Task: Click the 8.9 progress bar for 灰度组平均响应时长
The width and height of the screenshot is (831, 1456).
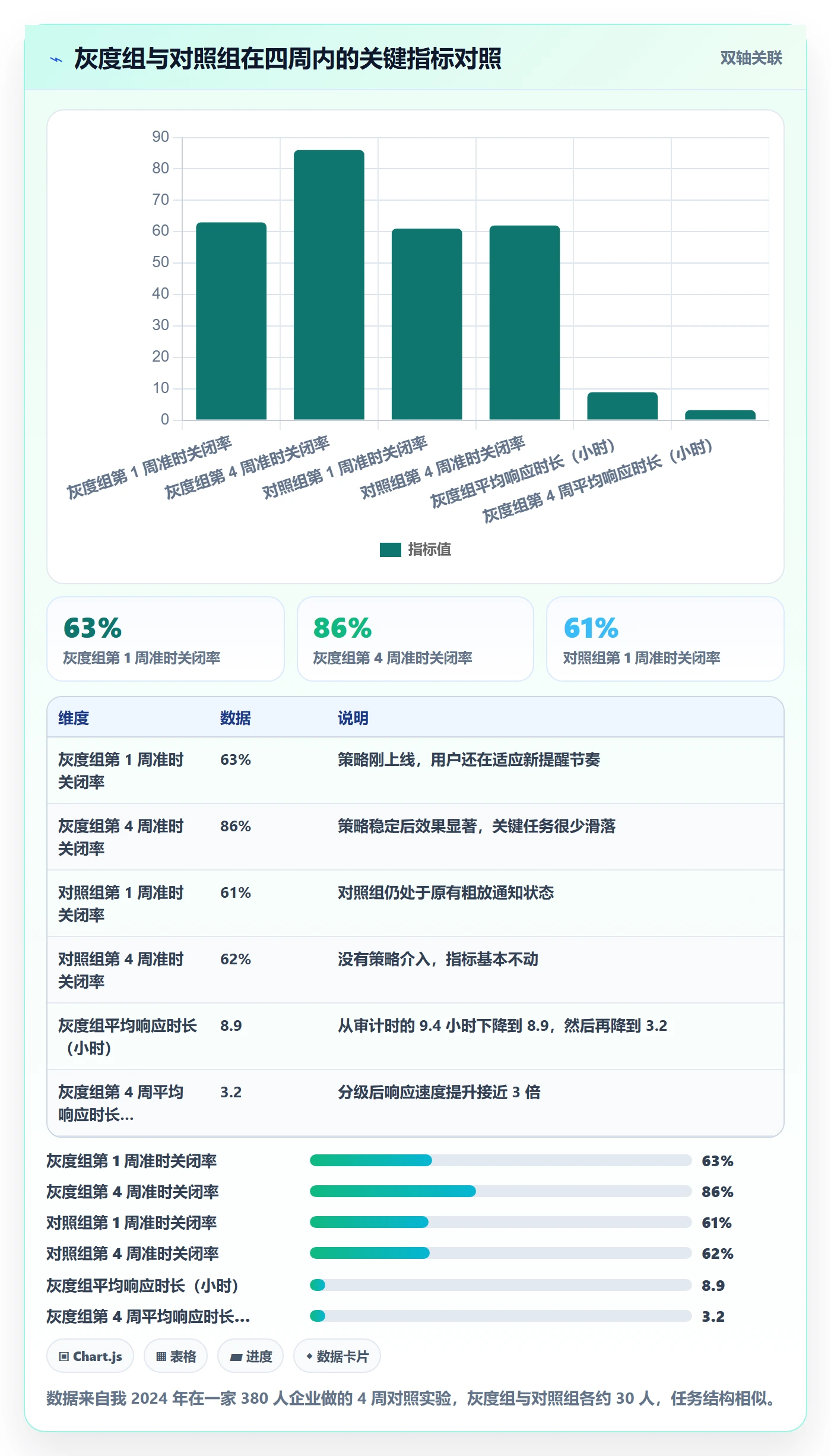Action: point(500,1285)
